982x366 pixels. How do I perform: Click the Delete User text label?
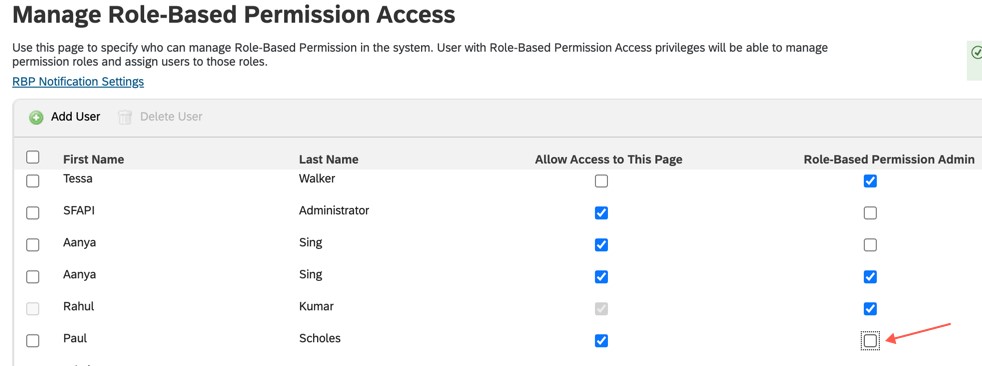click(x=171, y=117)
